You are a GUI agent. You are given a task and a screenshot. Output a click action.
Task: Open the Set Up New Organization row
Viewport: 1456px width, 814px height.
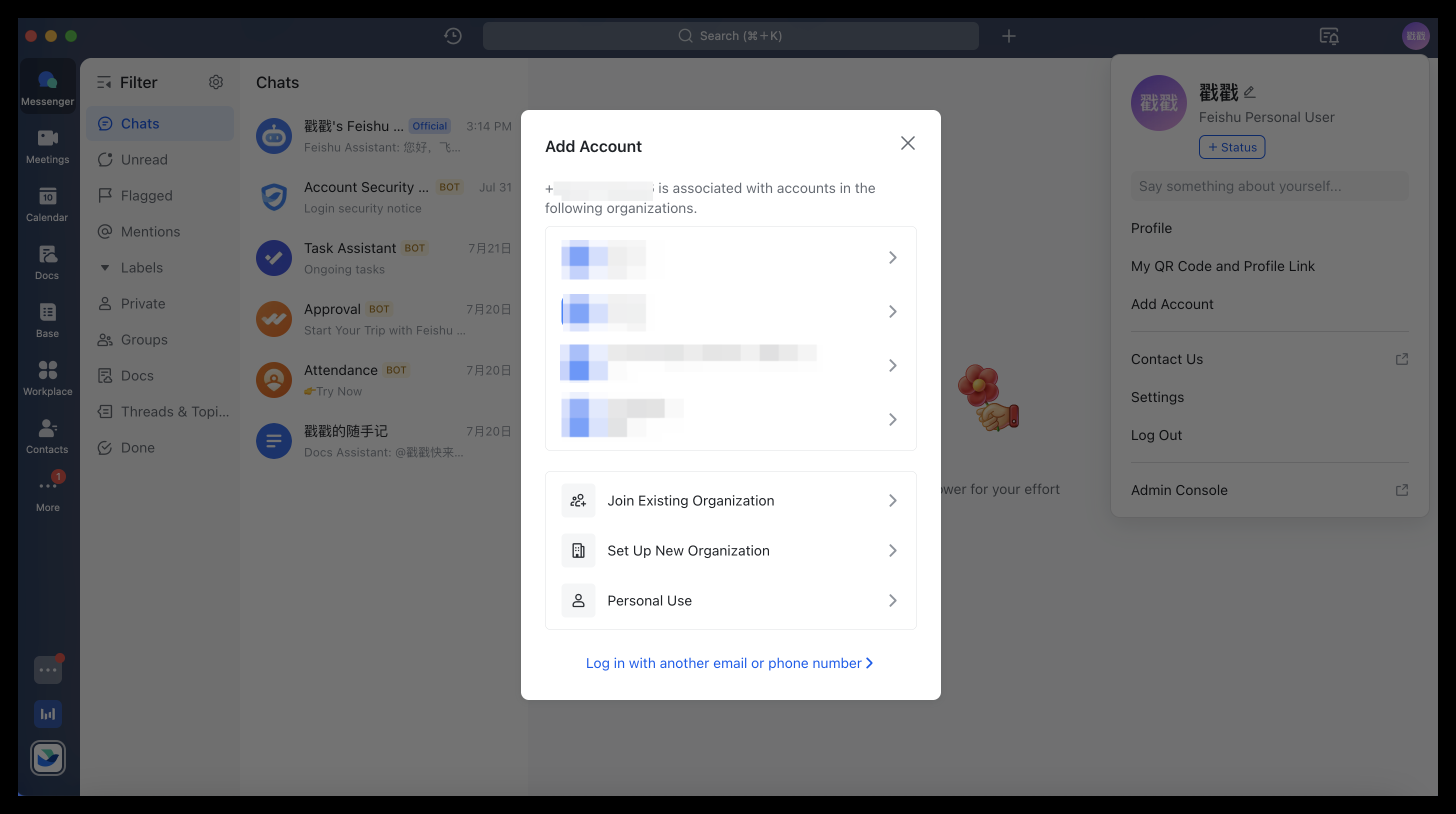(730, 550)
